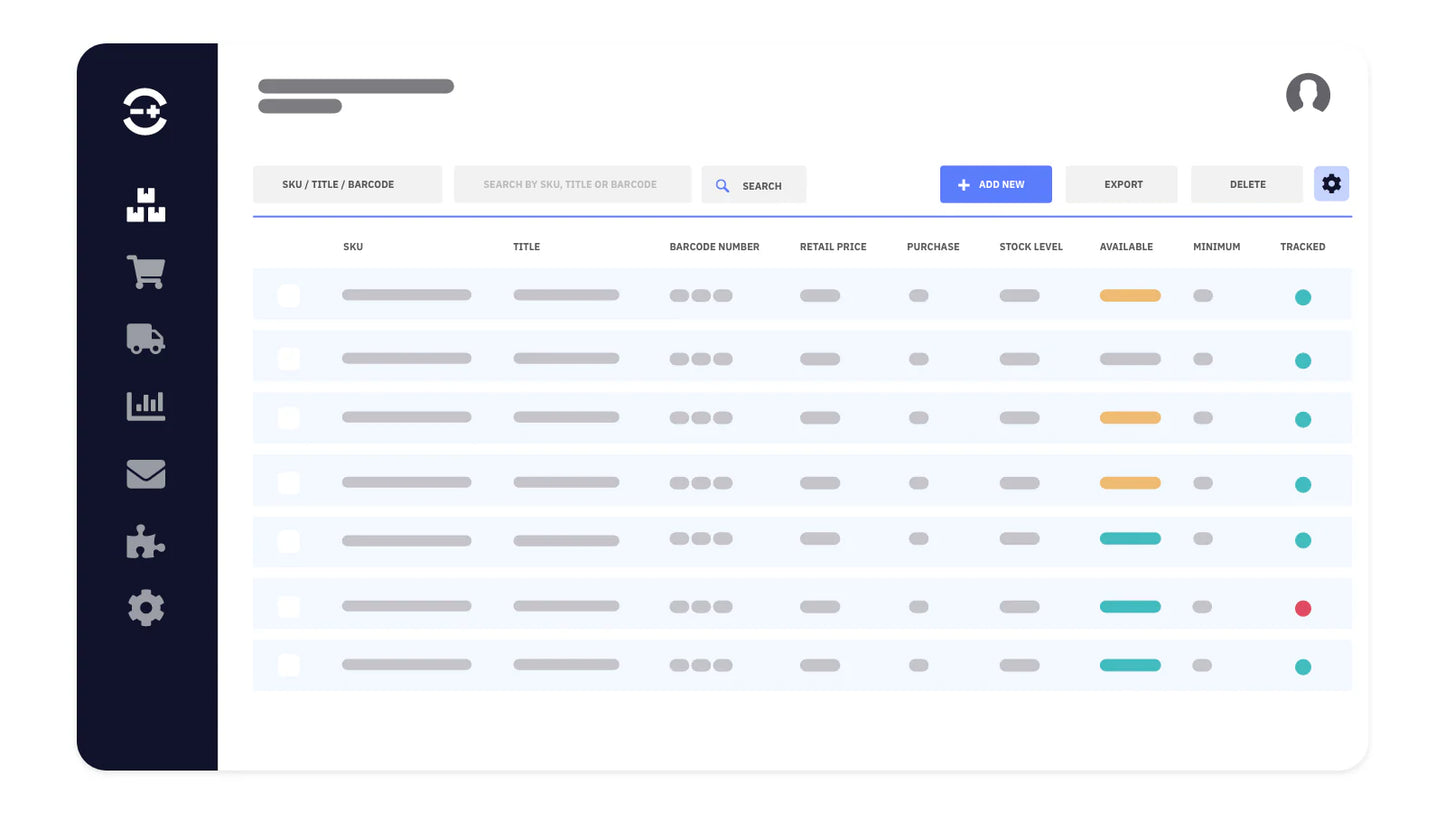Open the shipping truck section
This screenshot has height=813, width=1445.
click(x=145, y=338)
